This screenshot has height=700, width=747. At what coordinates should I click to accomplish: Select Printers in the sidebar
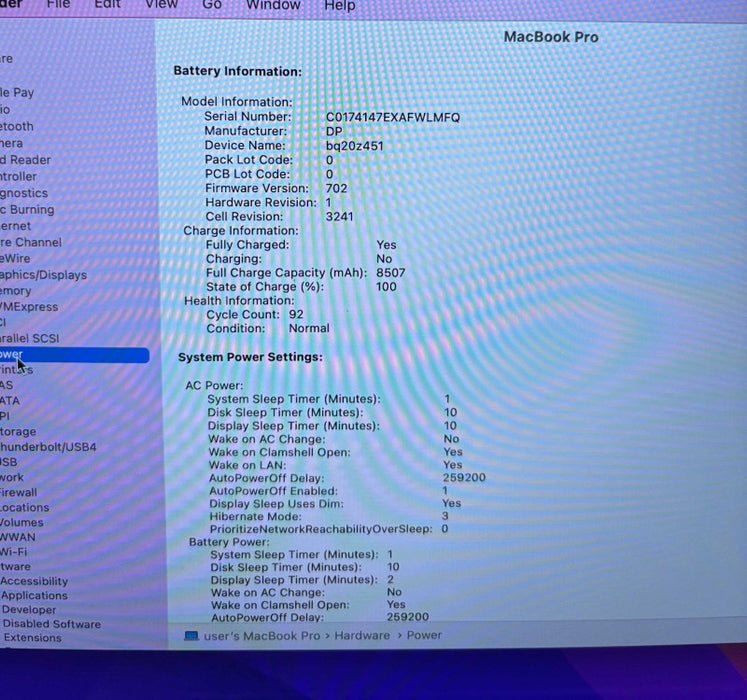17,370
